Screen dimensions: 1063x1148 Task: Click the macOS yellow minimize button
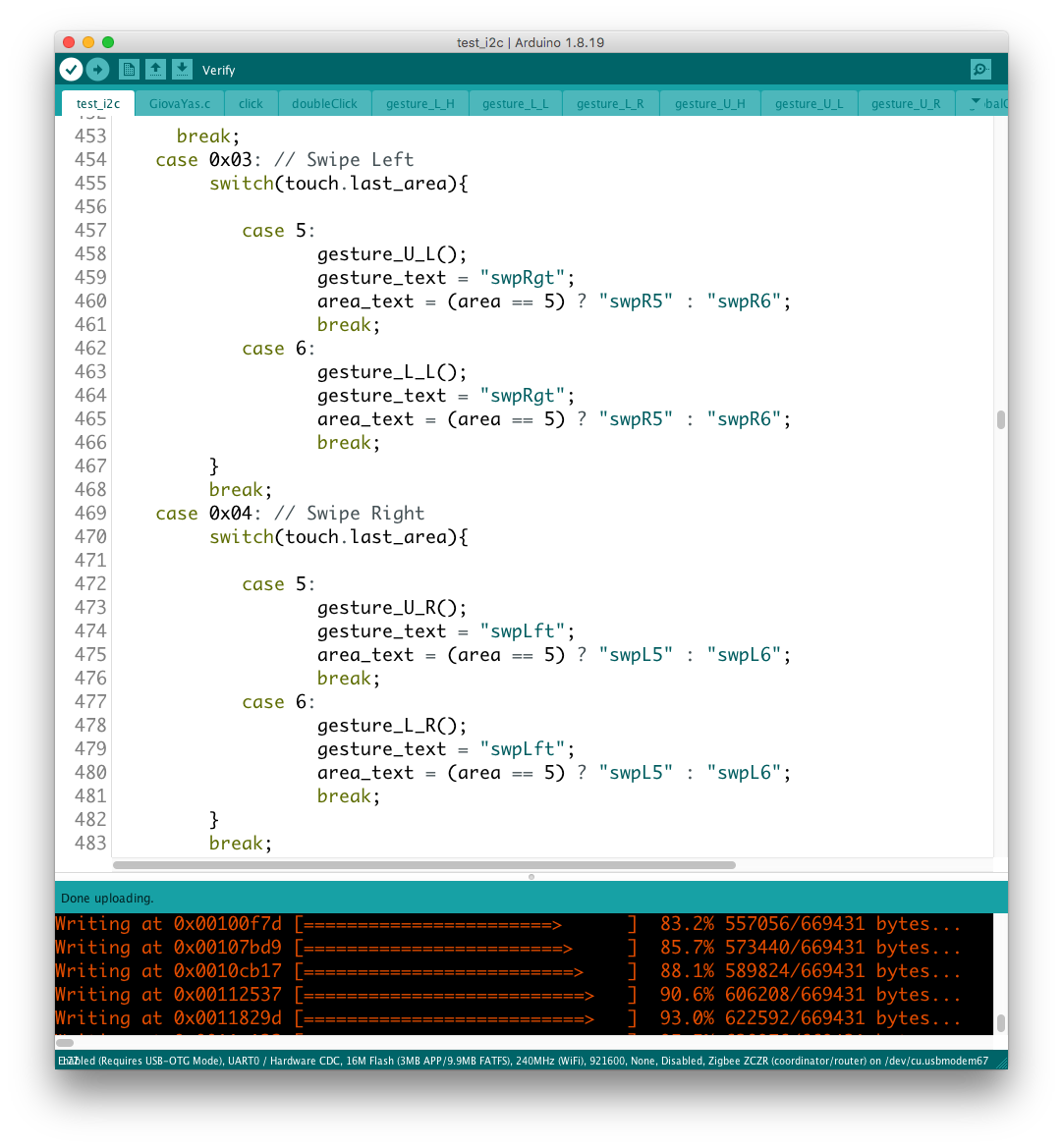click(88, 42)
